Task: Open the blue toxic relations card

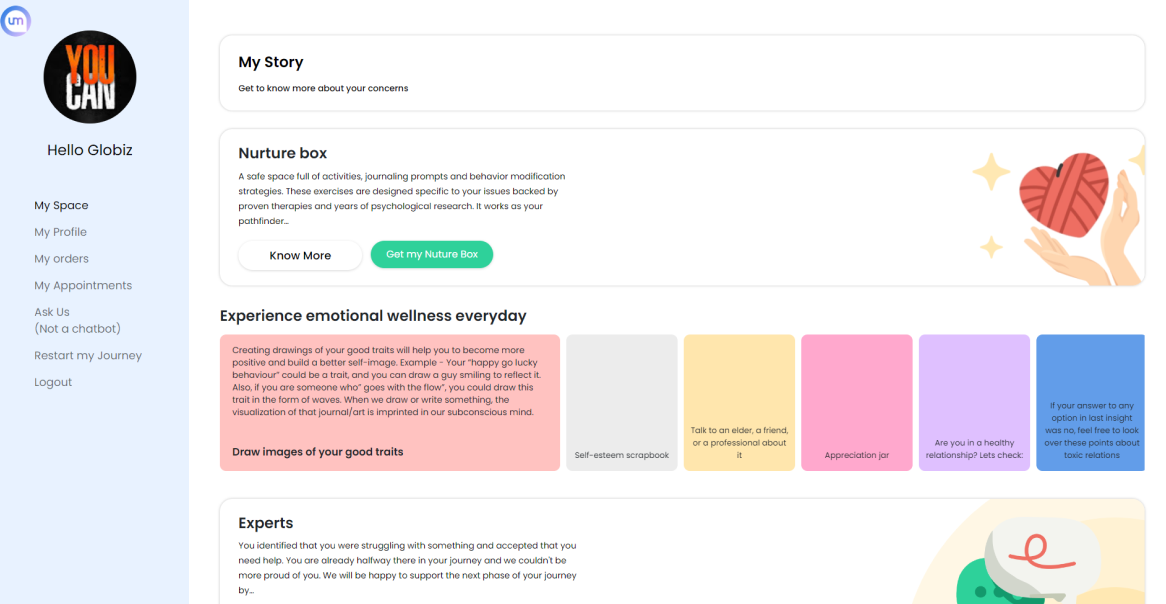Action: pos(1090,402)
